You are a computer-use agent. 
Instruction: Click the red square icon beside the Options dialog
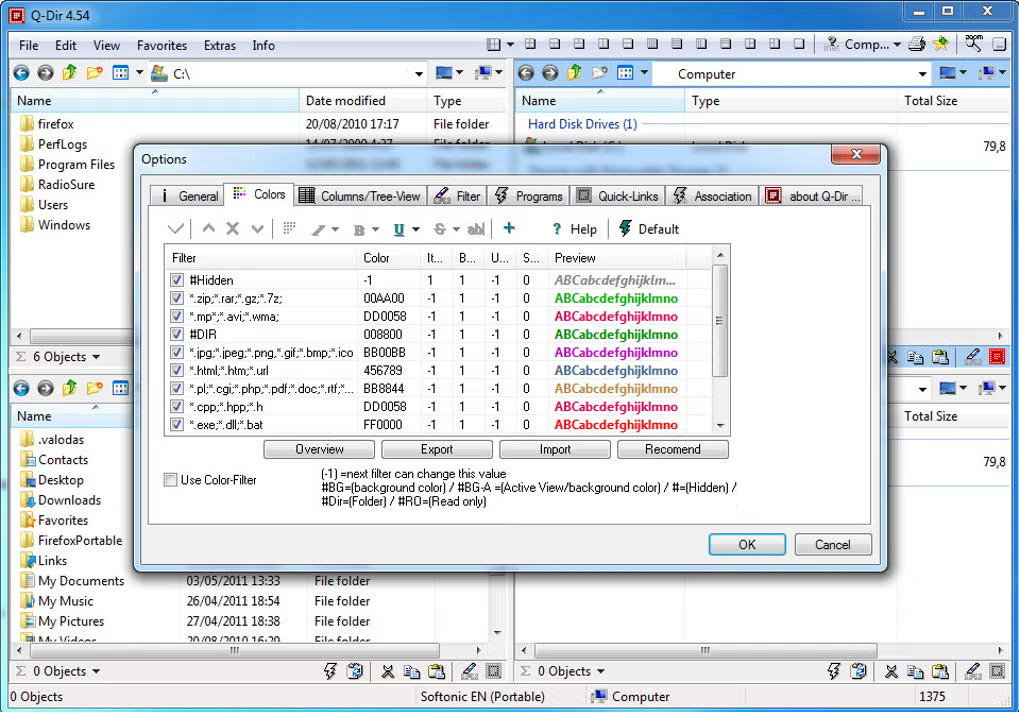(997, 356)
